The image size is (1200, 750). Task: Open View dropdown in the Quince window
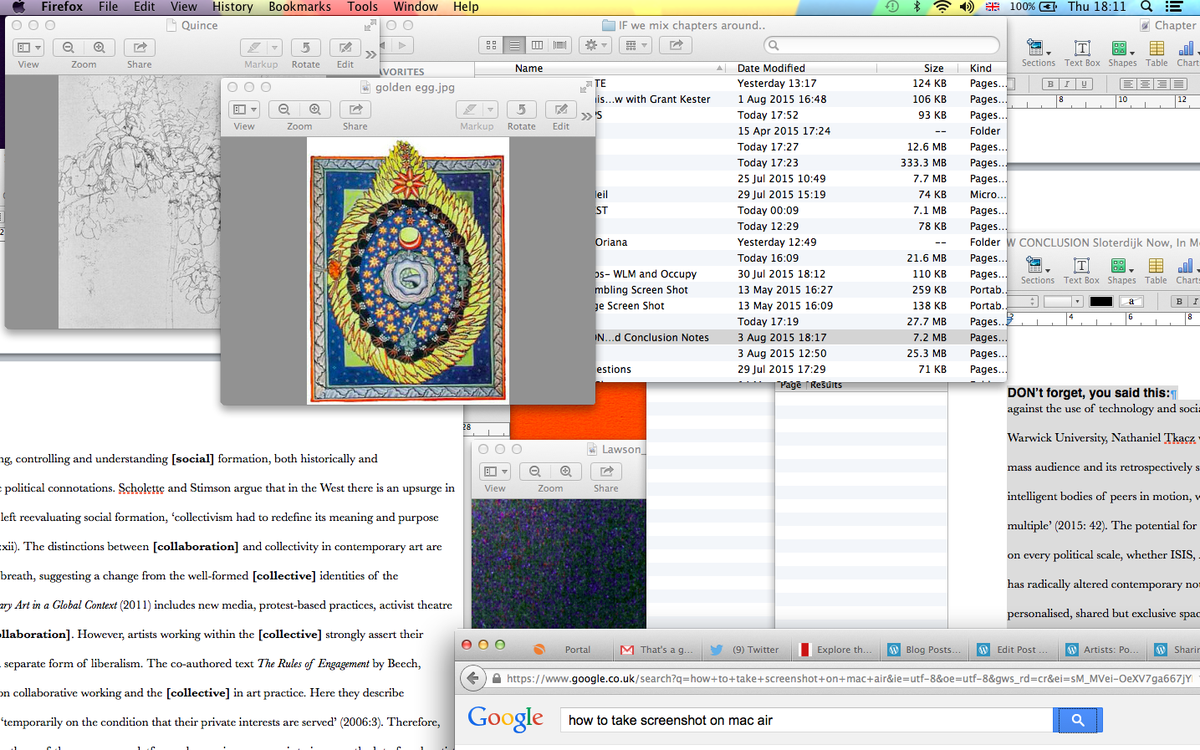point(28,47)
